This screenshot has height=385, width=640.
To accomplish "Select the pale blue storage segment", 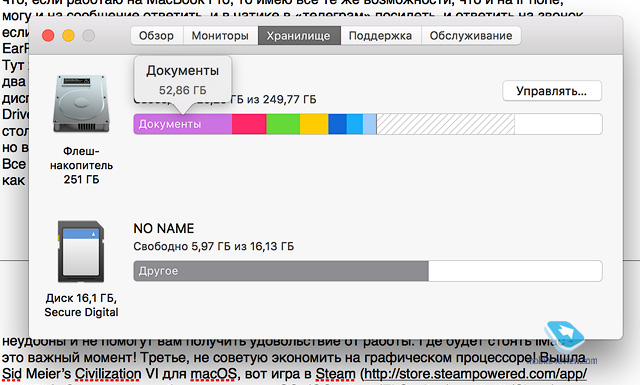I will click(x=369, y=124).
